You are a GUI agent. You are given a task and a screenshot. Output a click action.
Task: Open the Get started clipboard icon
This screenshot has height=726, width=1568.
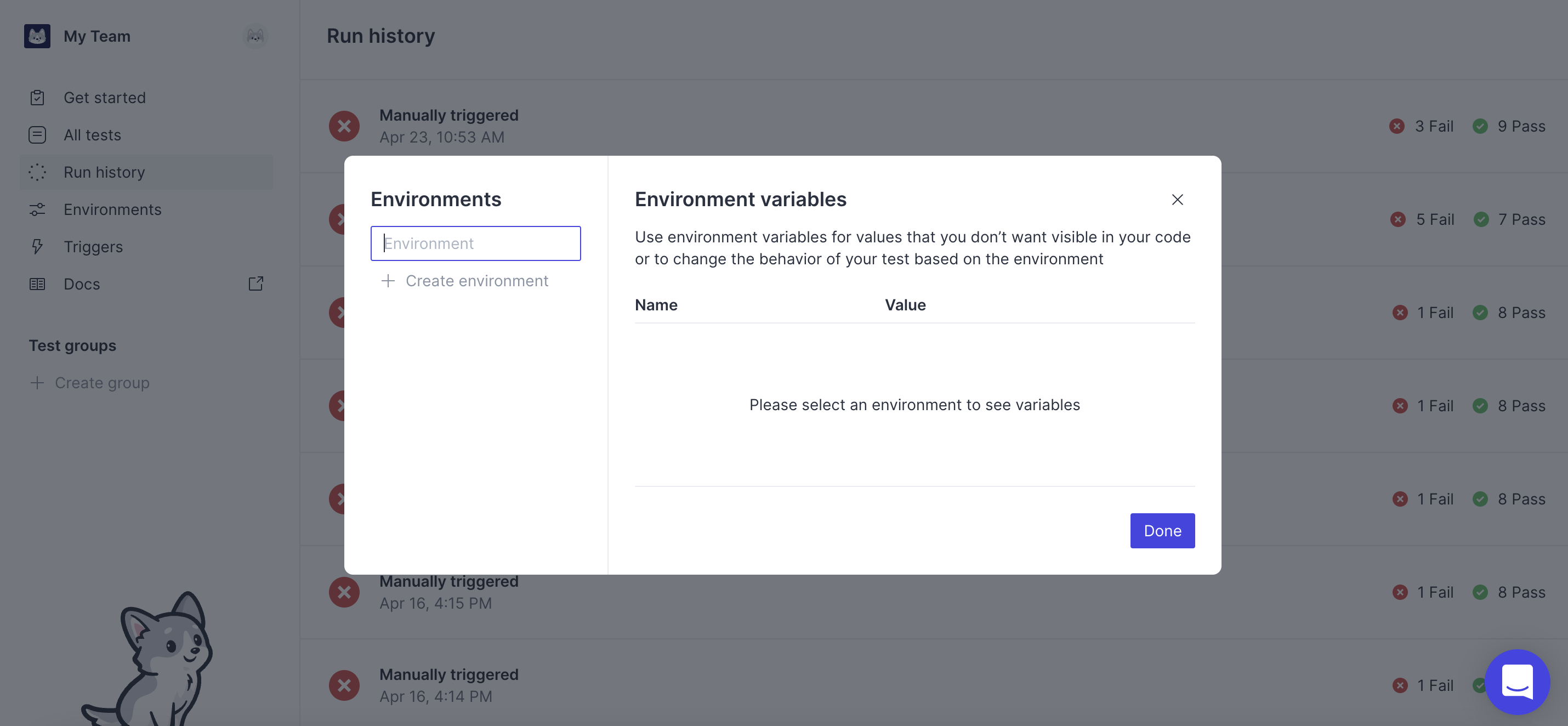click(37, 97)
